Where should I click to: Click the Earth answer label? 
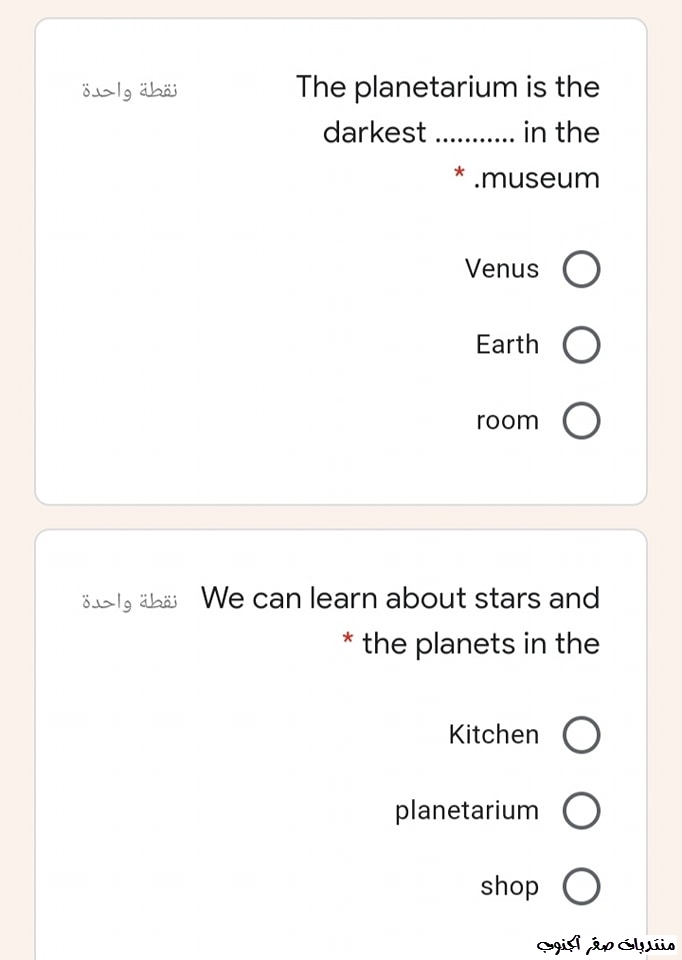pos(507,345)
